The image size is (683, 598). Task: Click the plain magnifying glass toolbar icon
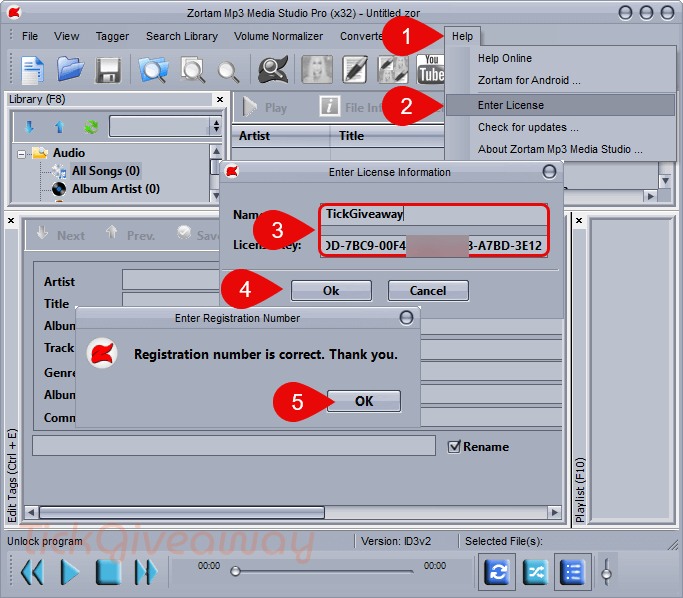click(x=228, y=72)
